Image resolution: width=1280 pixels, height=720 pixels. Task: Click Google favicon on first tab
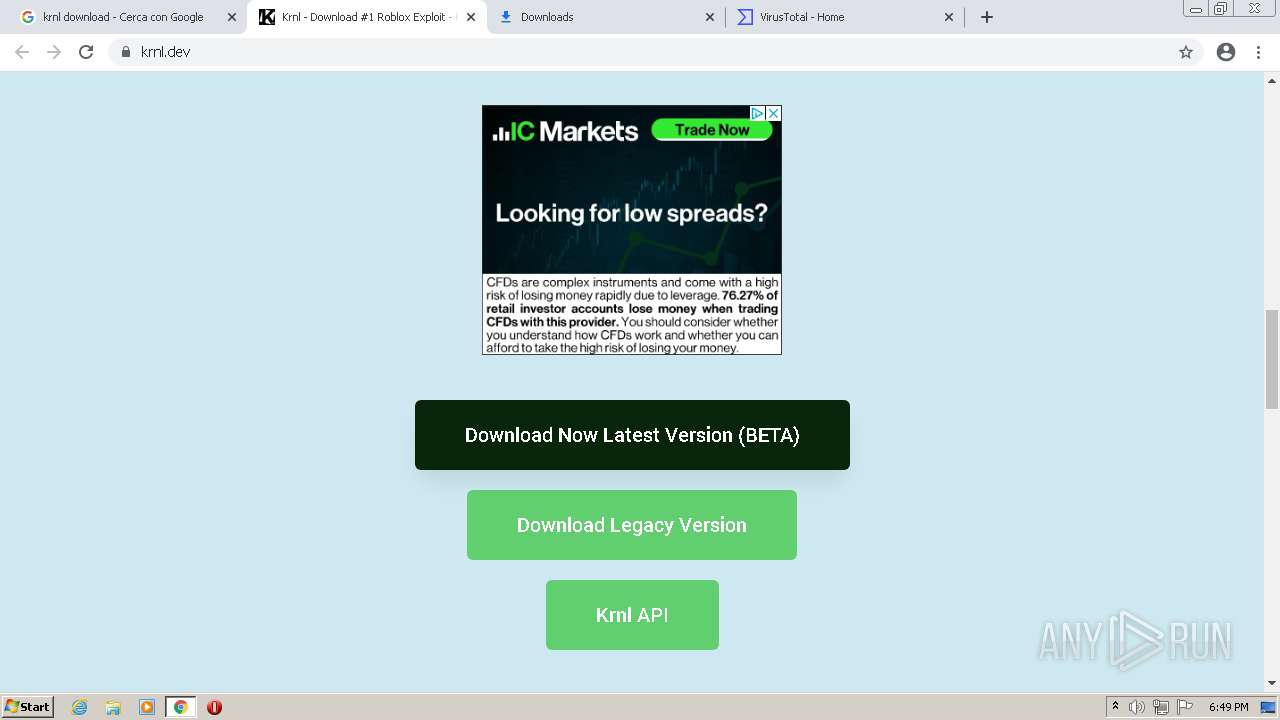tap(27, 17)
